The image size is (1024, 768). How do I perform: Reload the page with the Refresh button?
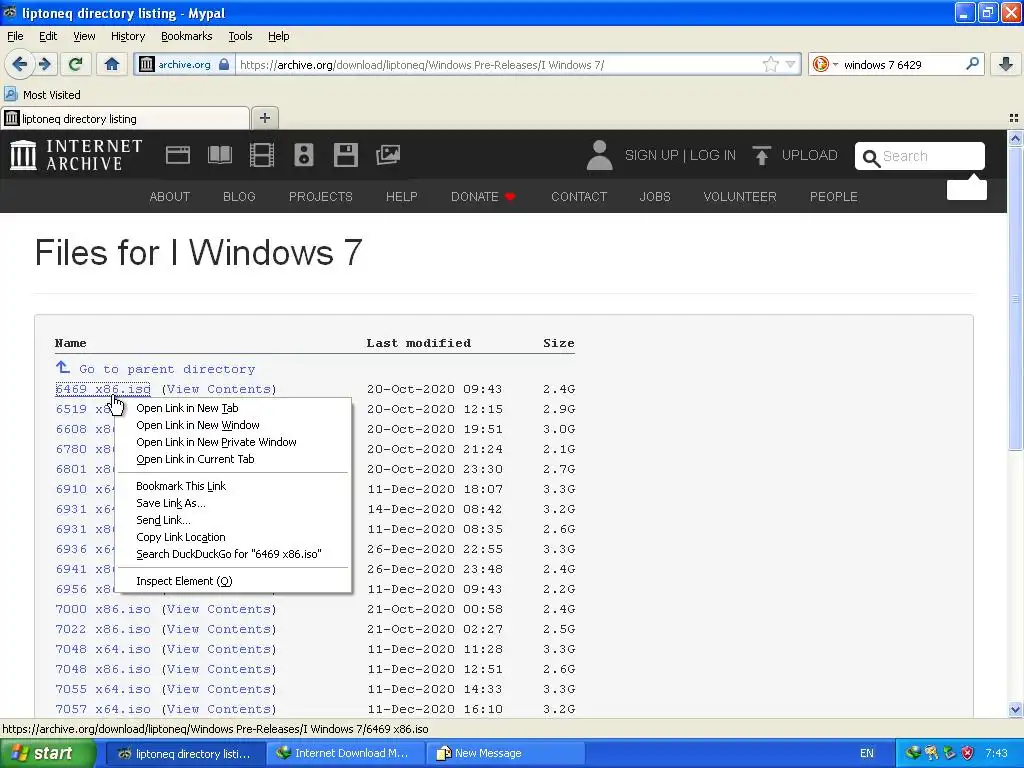(76, 64)
